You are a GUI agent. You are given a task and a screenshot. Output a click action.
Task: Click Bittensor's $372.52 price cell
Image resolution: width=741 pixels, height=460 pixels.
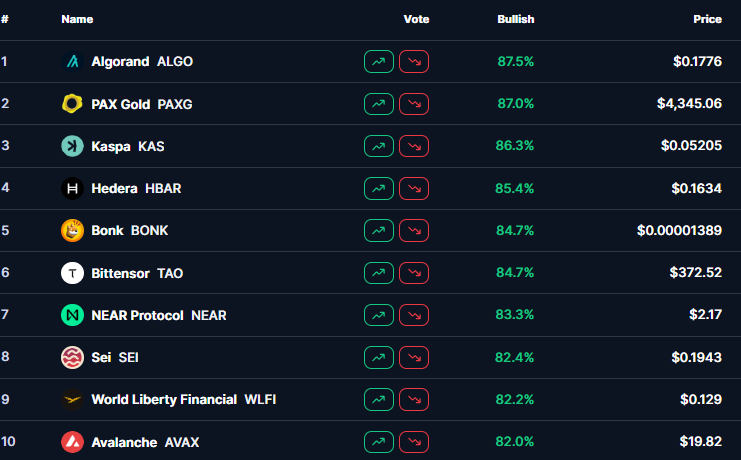pyautogui.click(x=695, y=273)
